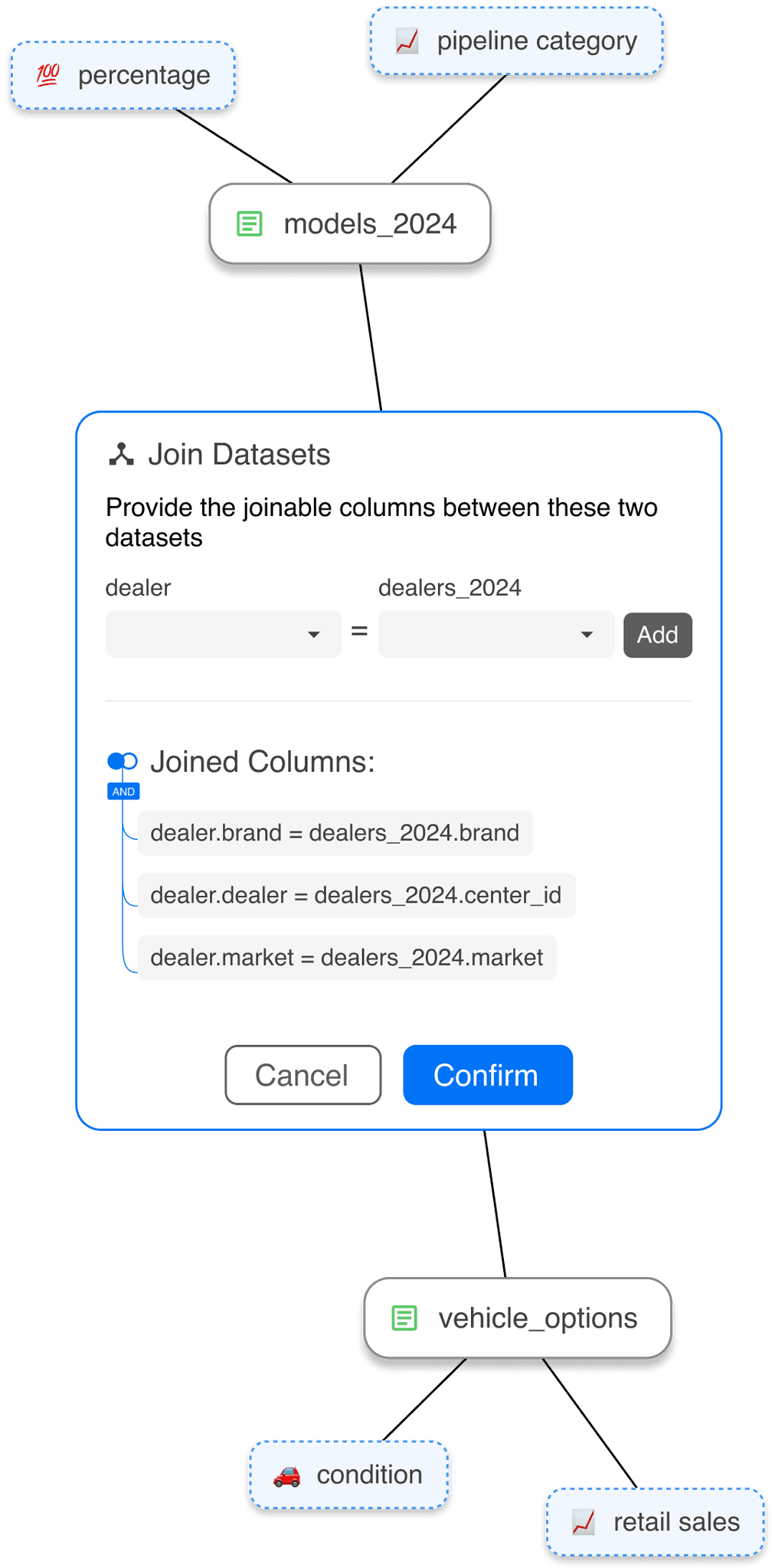
Task: Click the dealer dropdown arrow
Action: (x=313, y=635)
